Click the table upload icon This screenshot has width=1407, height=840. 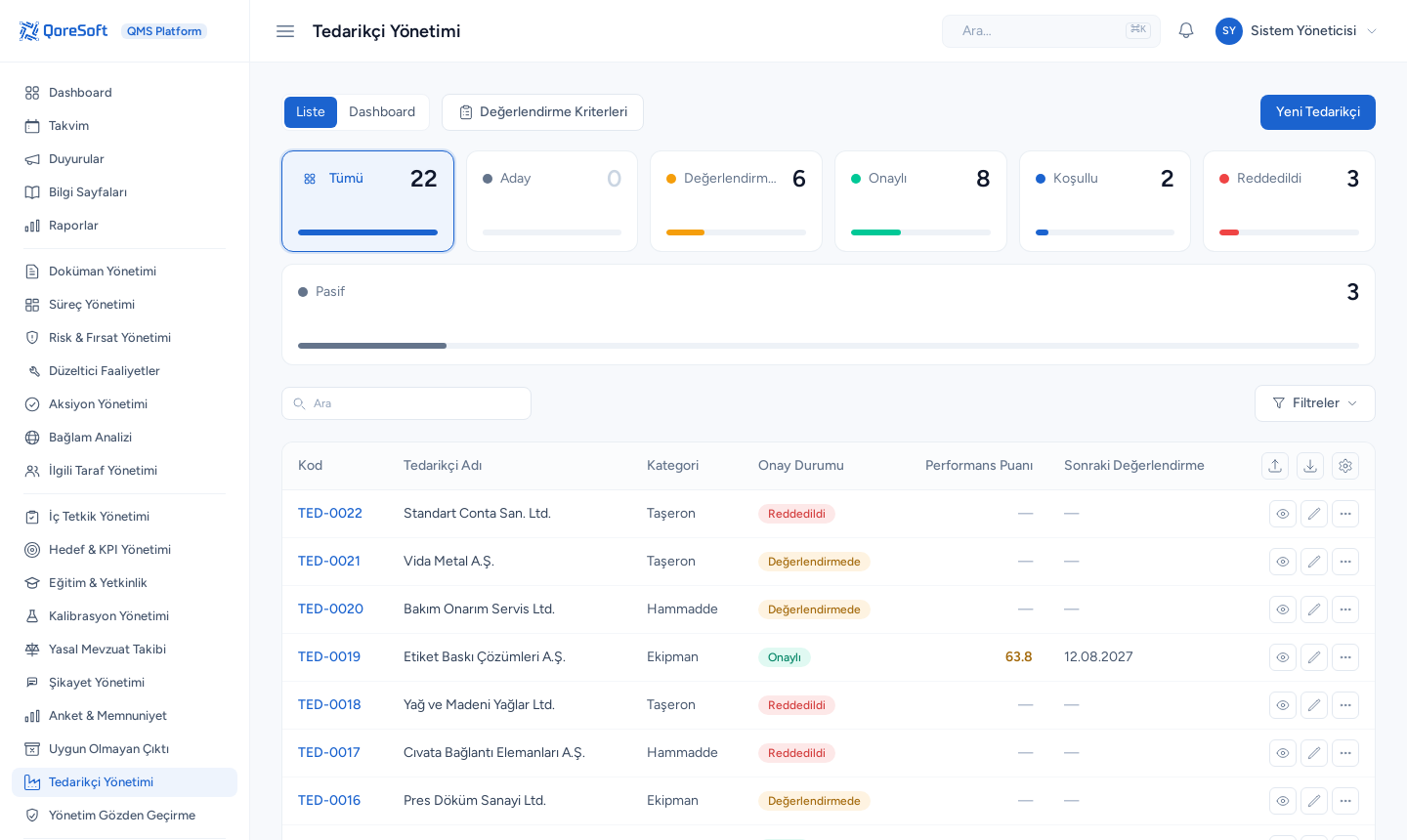(1275, 466)
